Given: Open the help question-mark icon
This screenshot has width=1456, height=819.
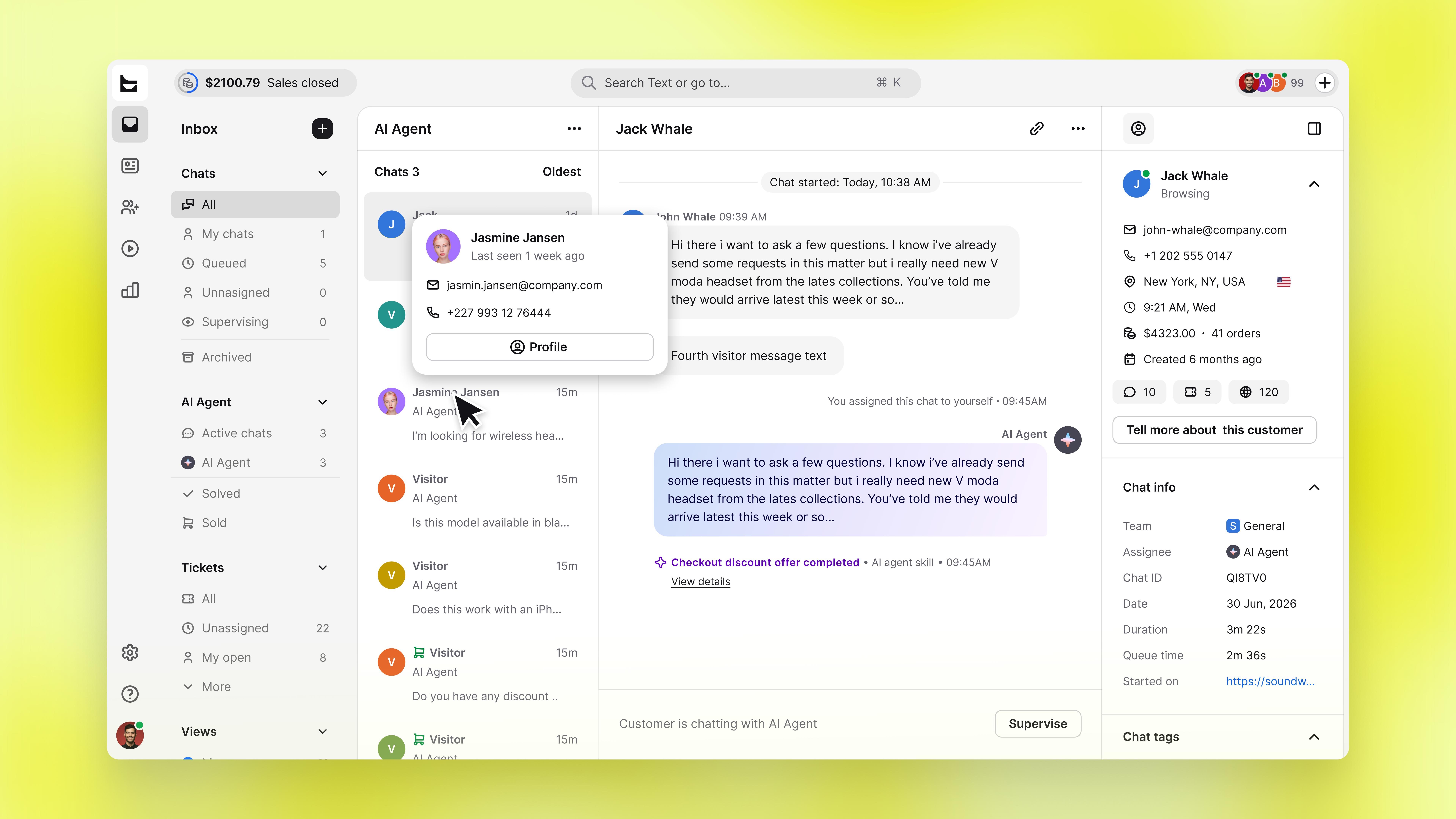Looking at the screenshot, I should coord(130,694).
